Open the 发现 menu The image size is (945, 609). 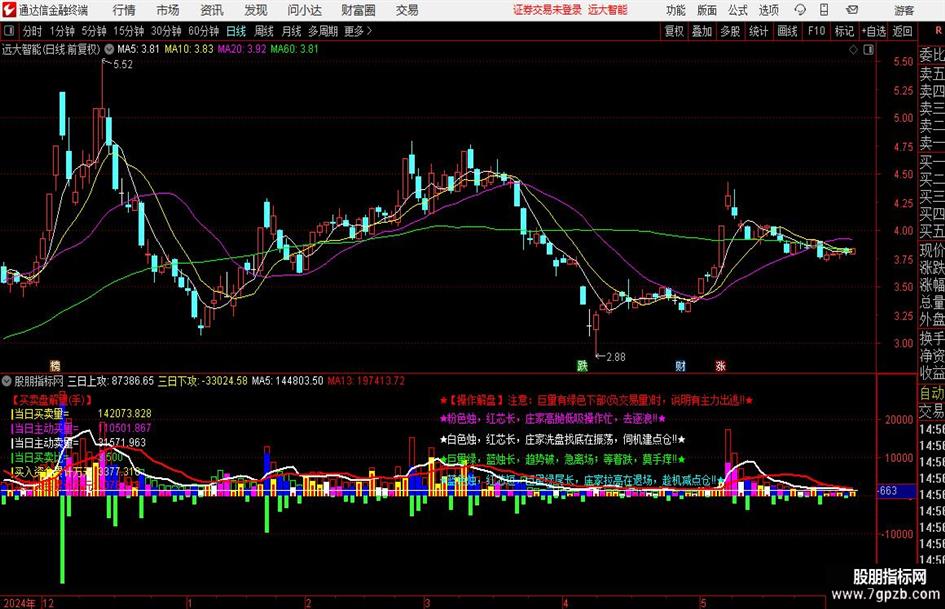point(256,10)
